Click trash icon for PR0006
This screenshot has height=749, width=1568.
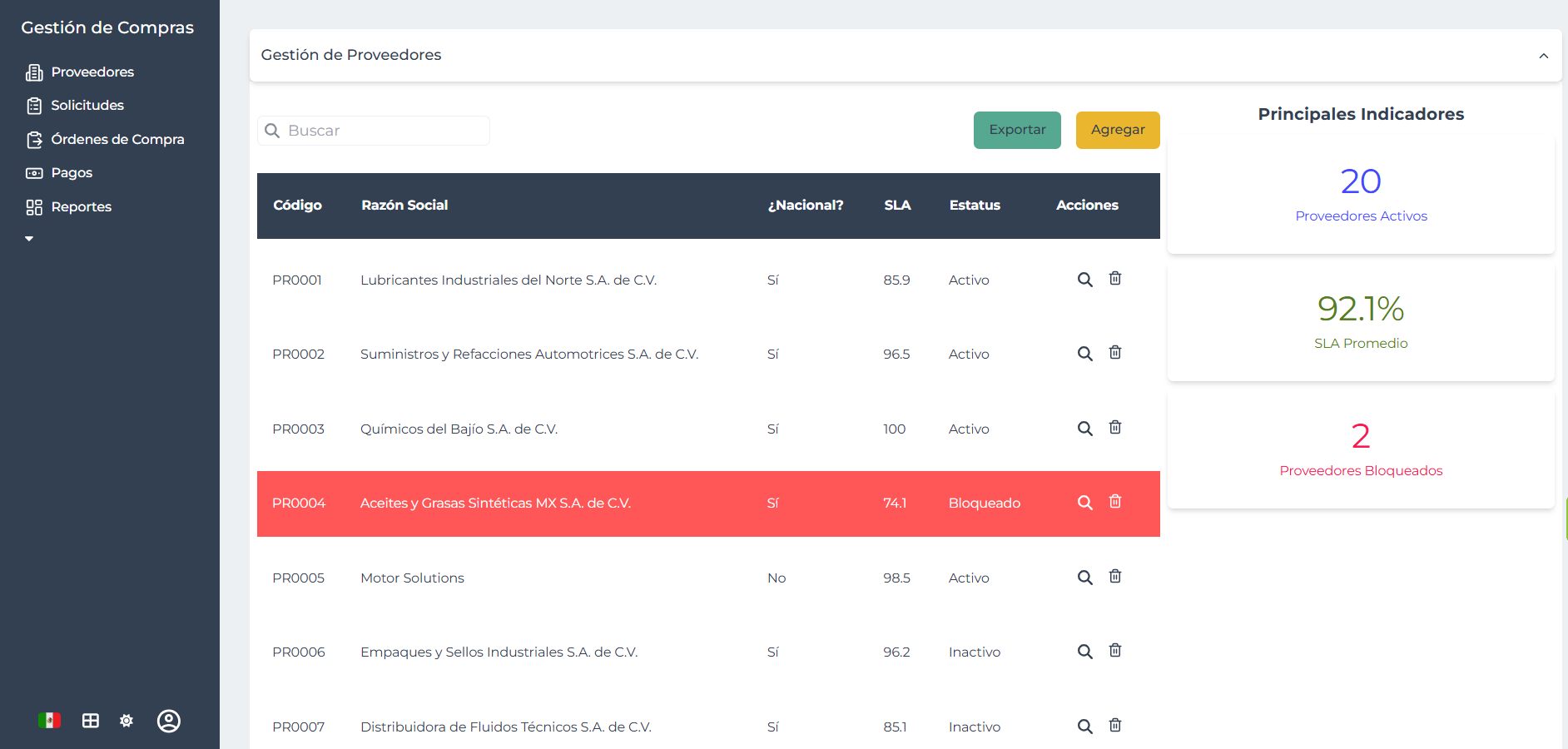[x=1115, y=651]
